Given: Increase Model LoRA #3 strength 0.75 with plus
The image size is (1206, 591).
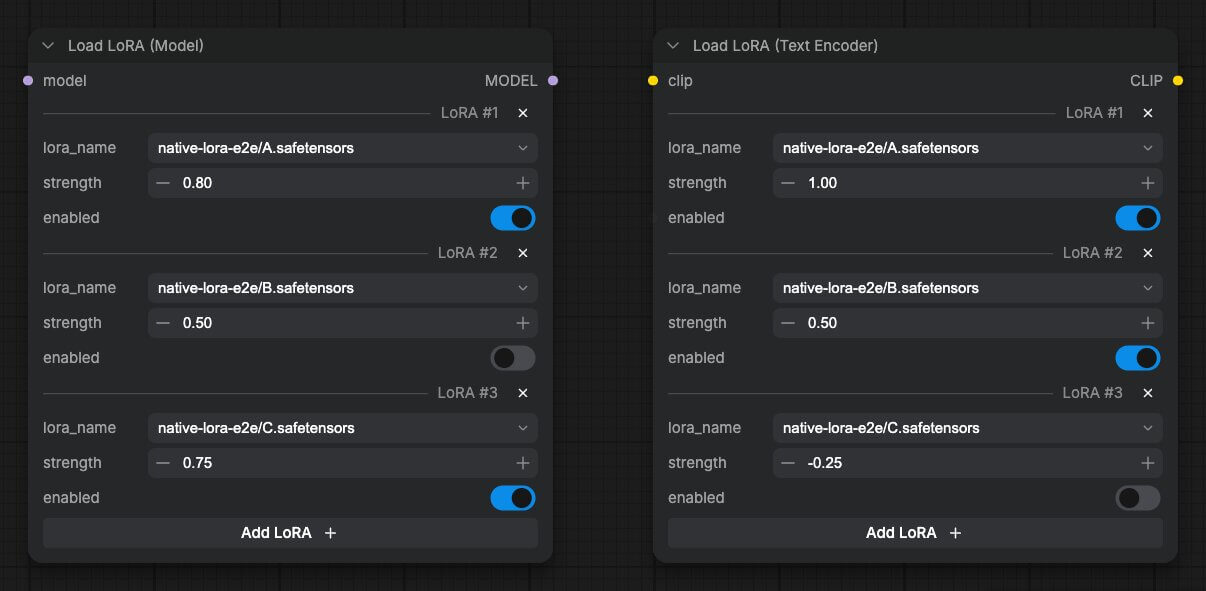Looking at the screenshot, I should (x=522, y=463).
